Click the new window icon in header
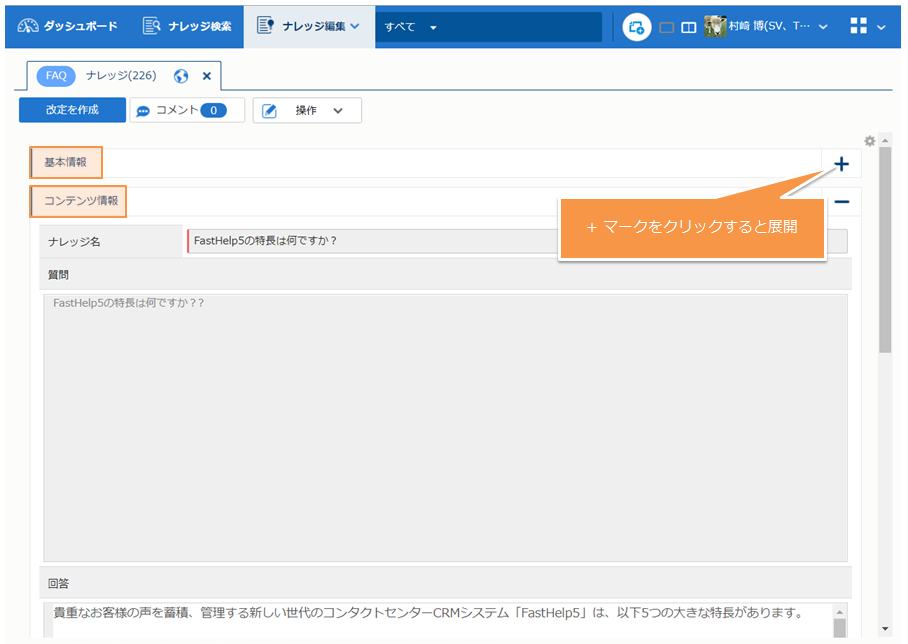The height and width of the screenshot is (644, 908). tap(636, 27)
